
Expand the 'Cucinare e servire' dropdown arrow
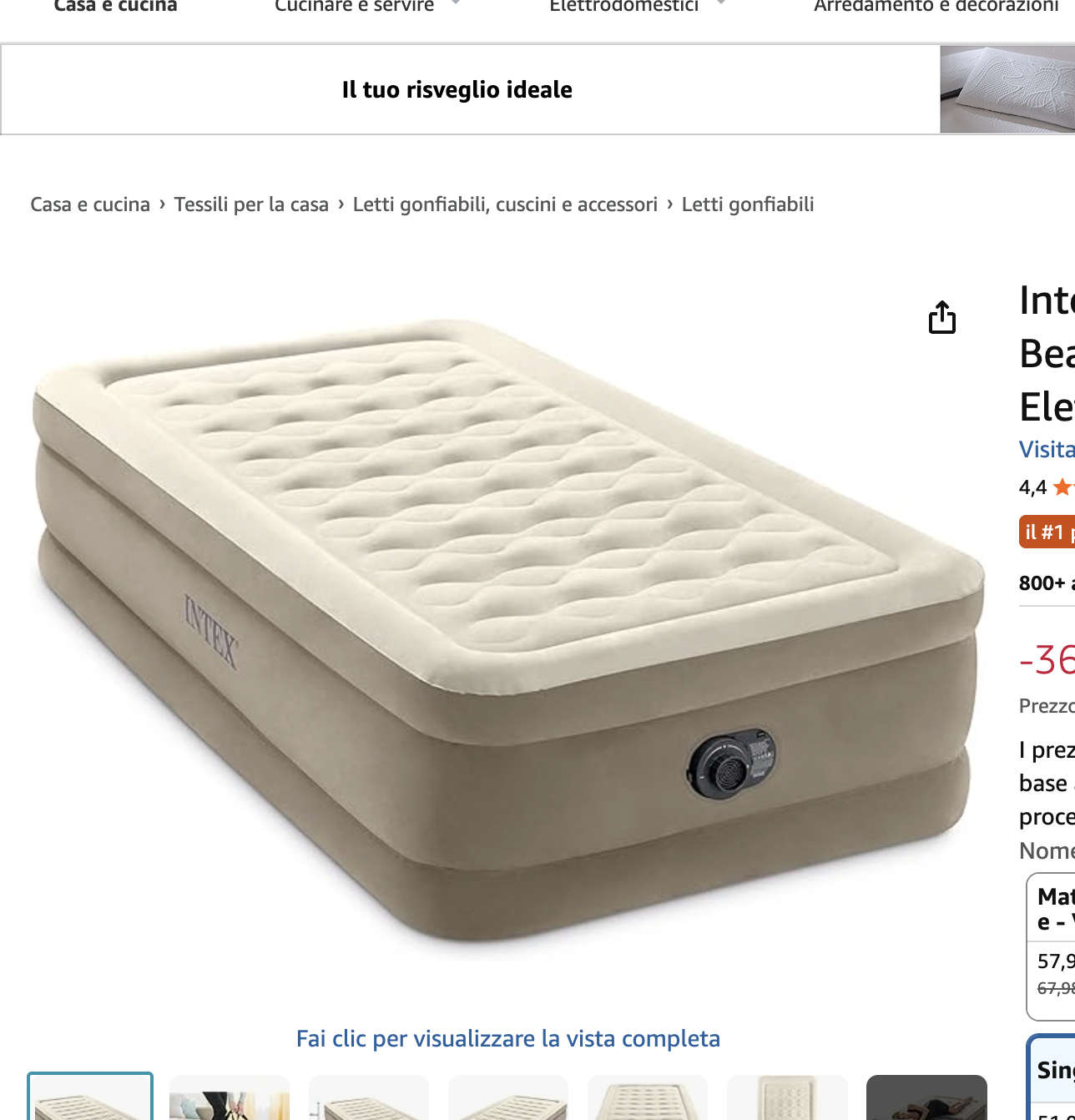coord(455,3)
